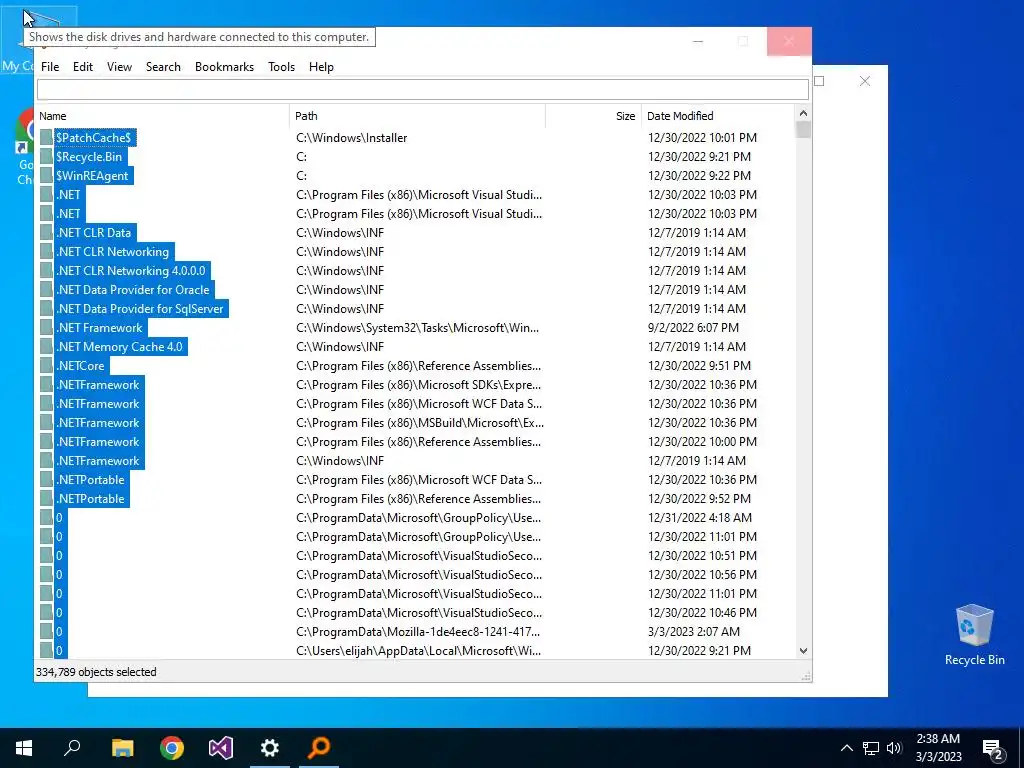Select the .NET CLR Data entry
This screenshot has width=1024, height=768.
(x=93, y=232)
